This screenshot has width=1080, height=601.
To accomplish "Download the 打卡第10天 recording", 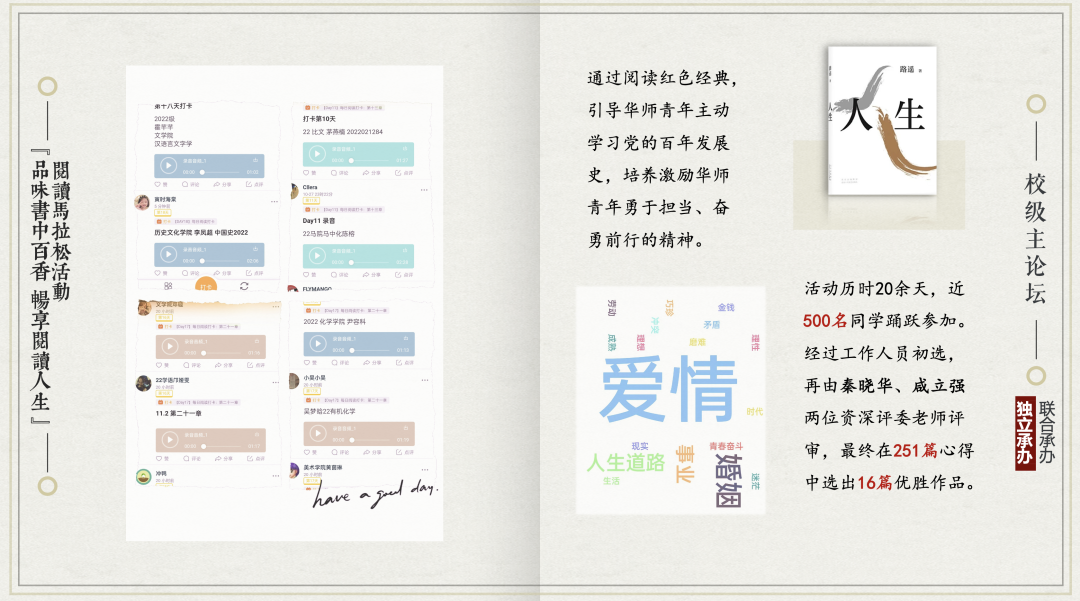I will 404,148.
